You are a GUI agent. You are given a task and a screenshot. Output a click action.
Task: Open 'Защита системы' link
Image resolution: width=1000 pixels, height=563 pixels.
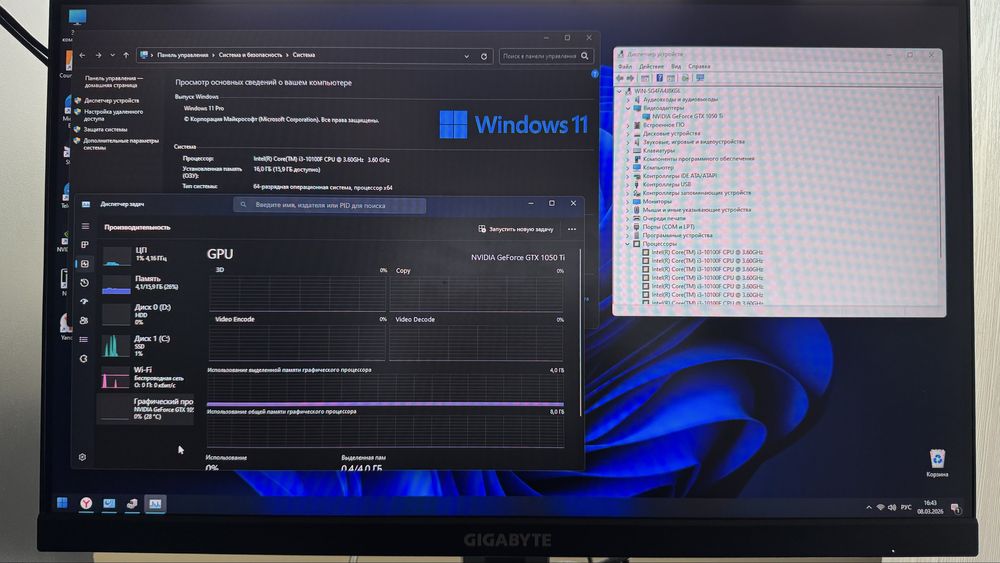106,129
